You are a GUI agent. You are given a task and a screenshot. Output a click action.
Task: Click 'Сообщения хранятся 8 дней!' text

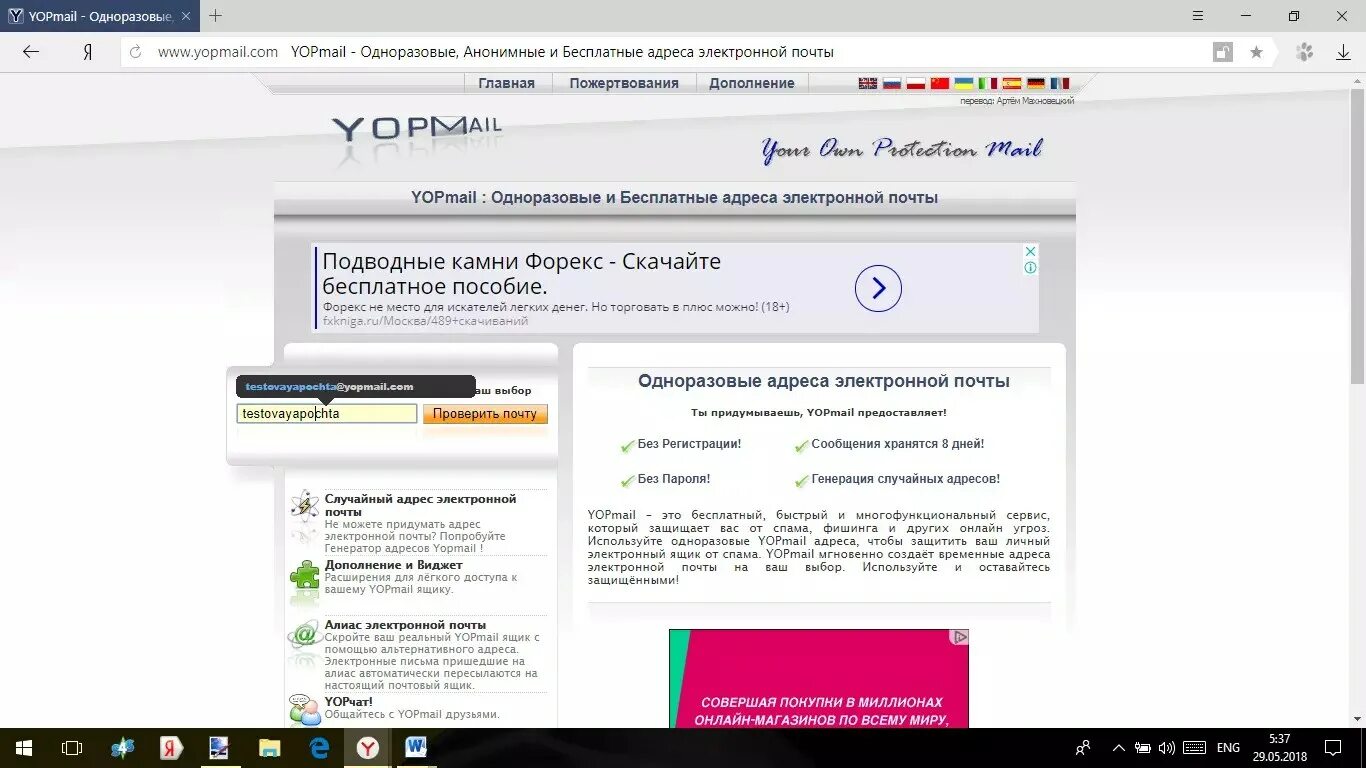pos(898,444)
